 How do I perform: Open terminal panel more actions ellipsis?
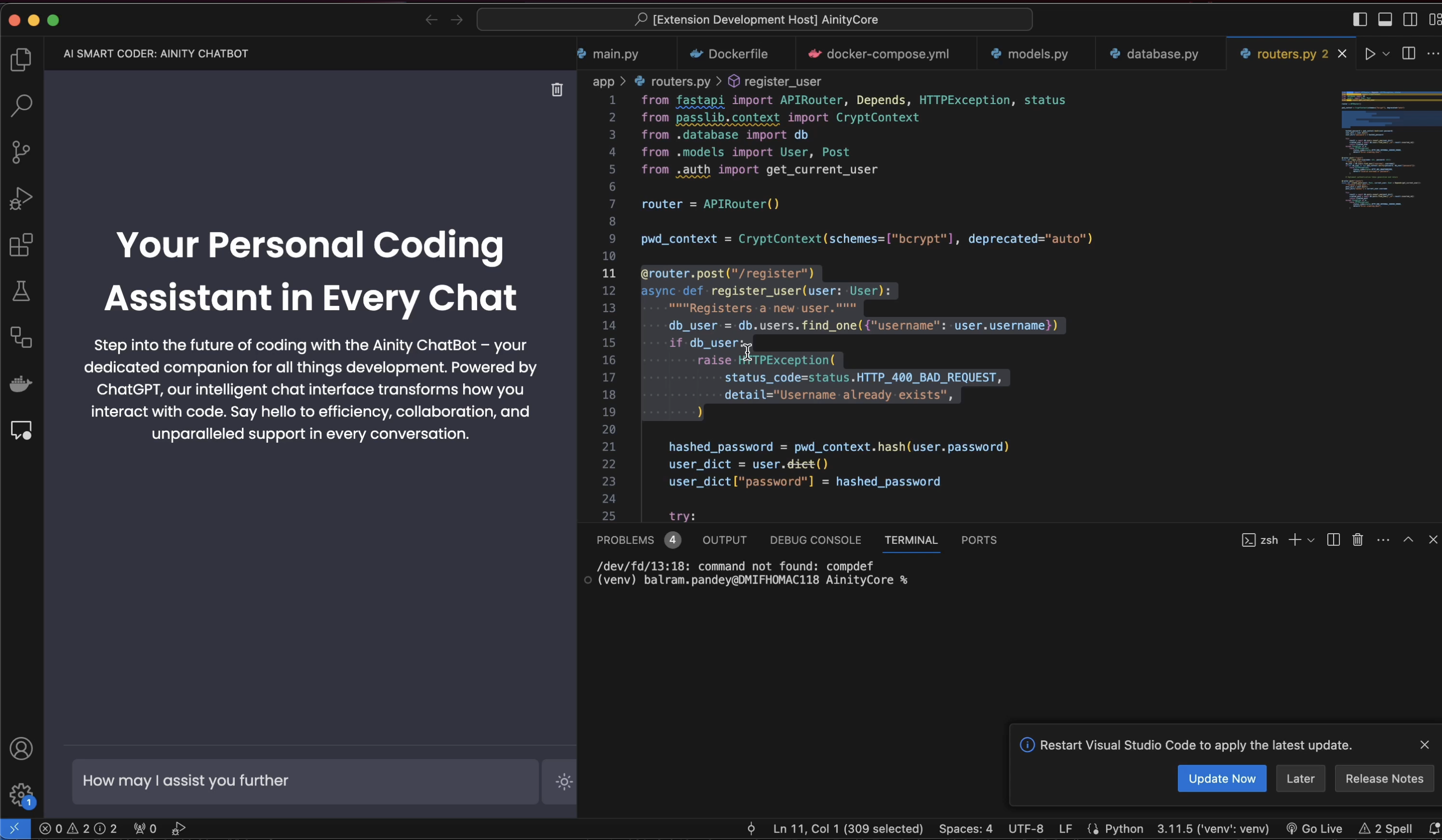1383,540
